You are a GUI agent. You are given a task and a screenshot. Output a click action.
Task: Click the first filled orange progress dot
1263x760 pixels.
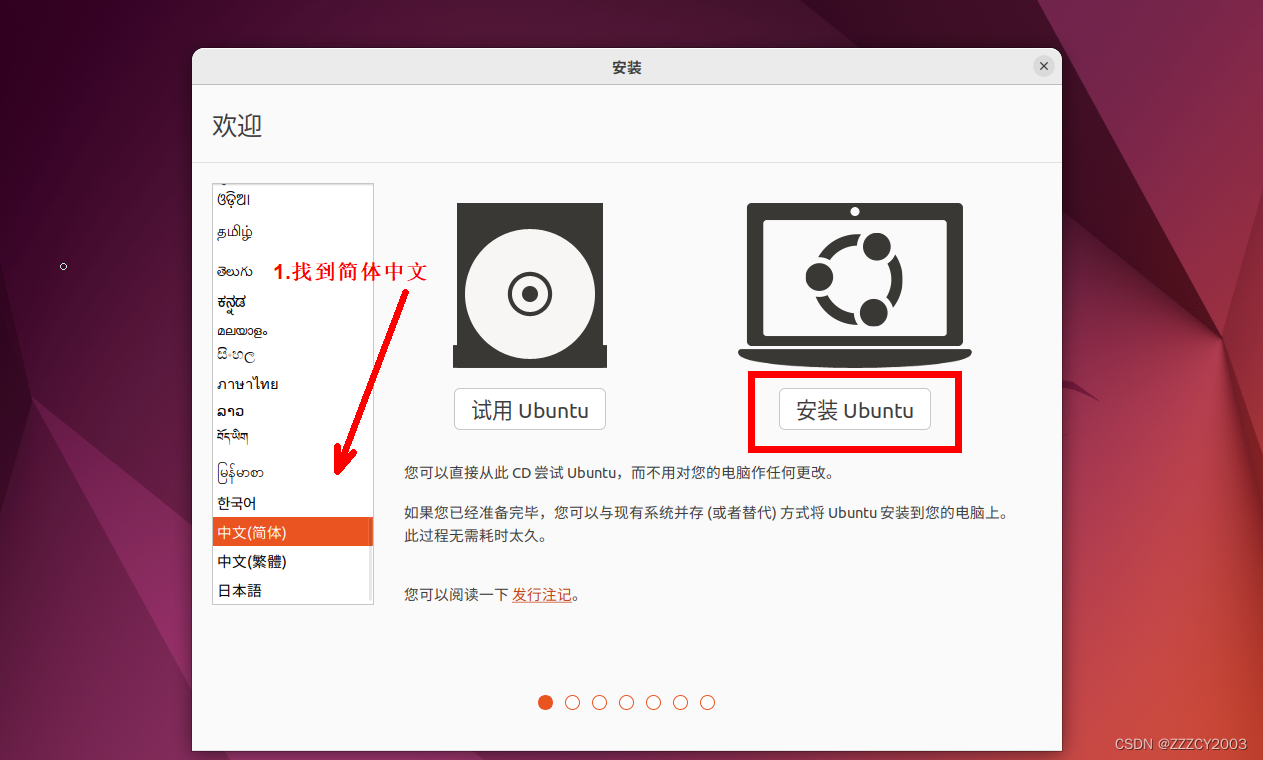[545, 702]
